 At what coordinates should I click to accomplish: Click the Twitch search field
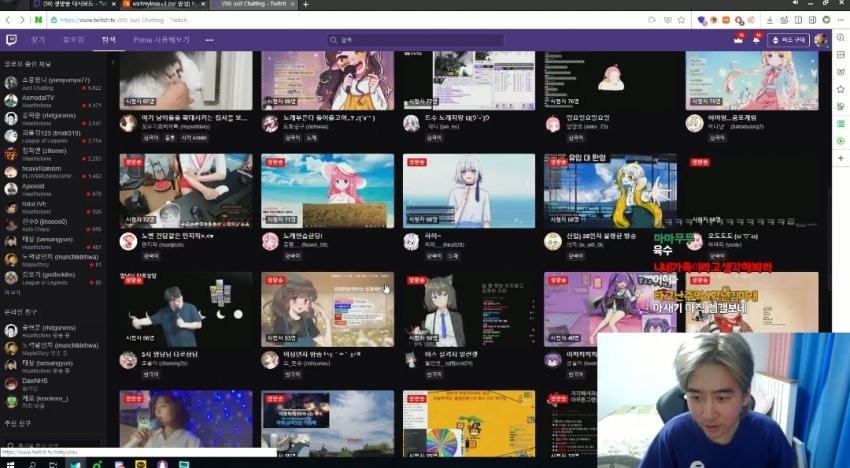click(x=416, y=40)
